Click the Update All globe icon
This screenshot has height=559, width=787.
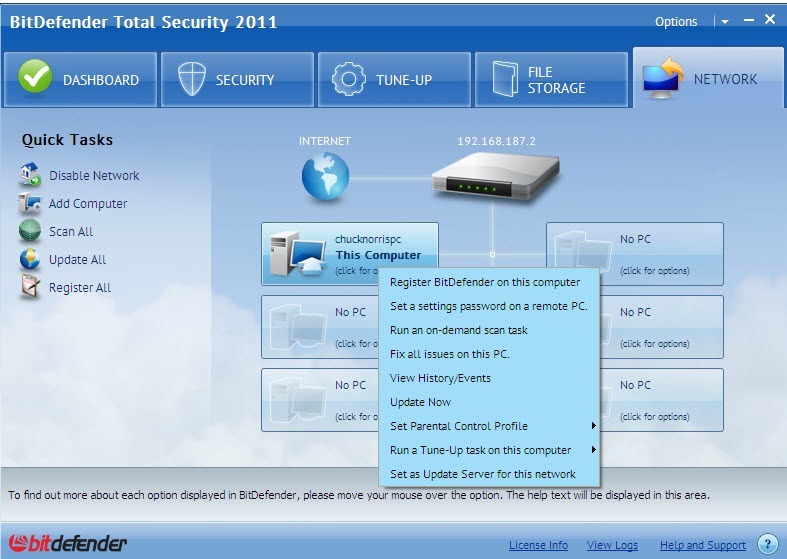click(30, 259)
